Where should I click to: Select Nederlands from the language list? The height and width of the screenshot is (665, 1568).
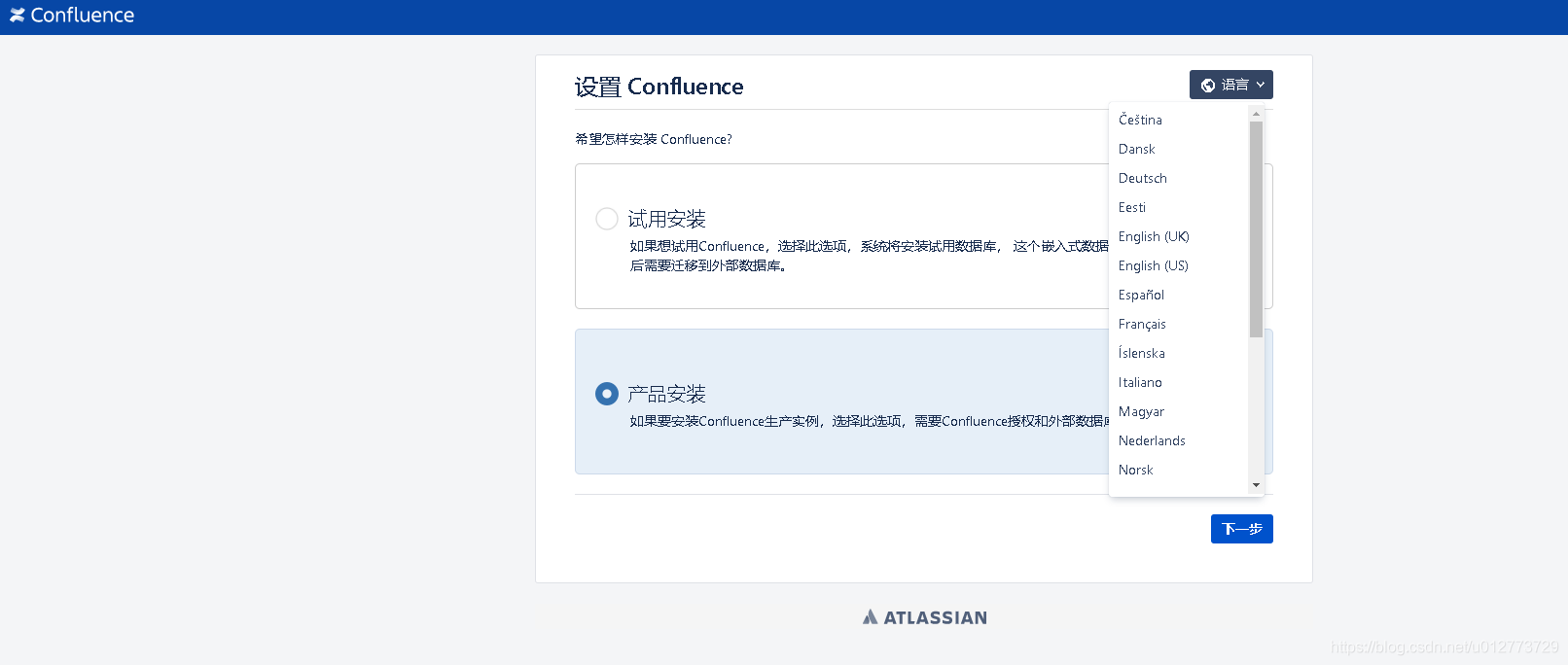tap(1152, 440)
